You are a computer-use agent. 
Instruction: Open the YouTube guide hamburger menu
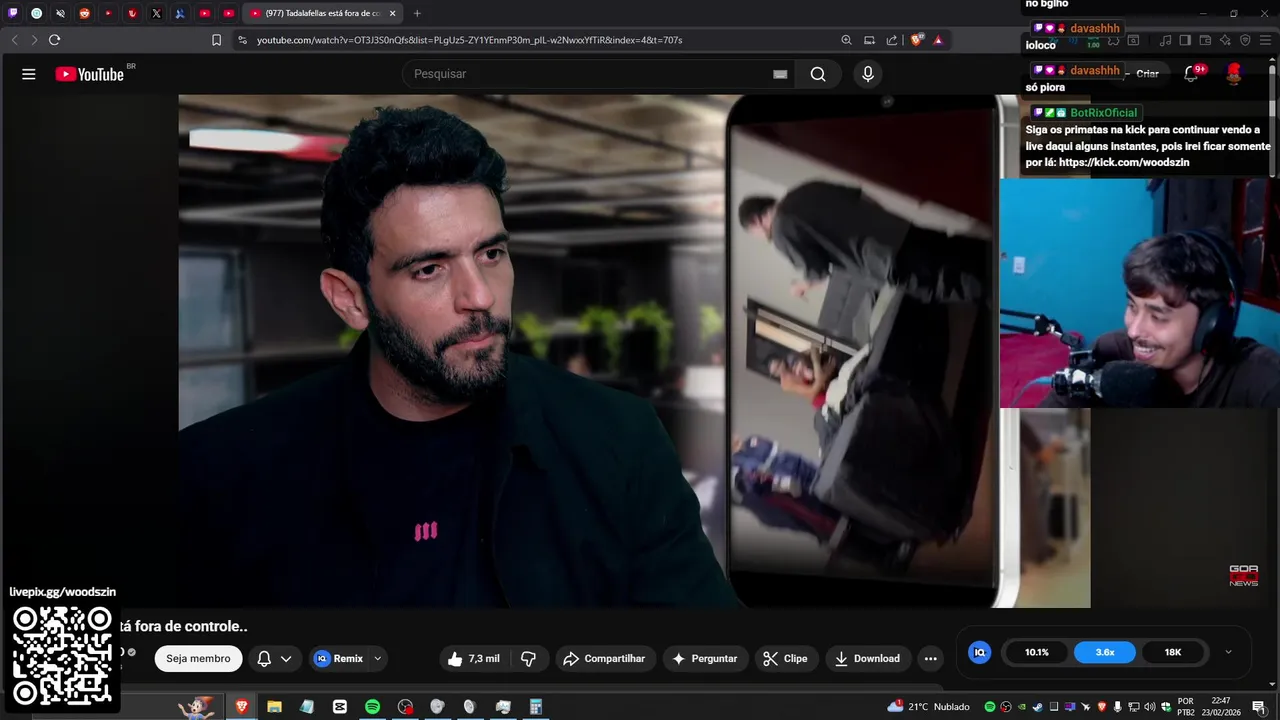click(29, 74)
